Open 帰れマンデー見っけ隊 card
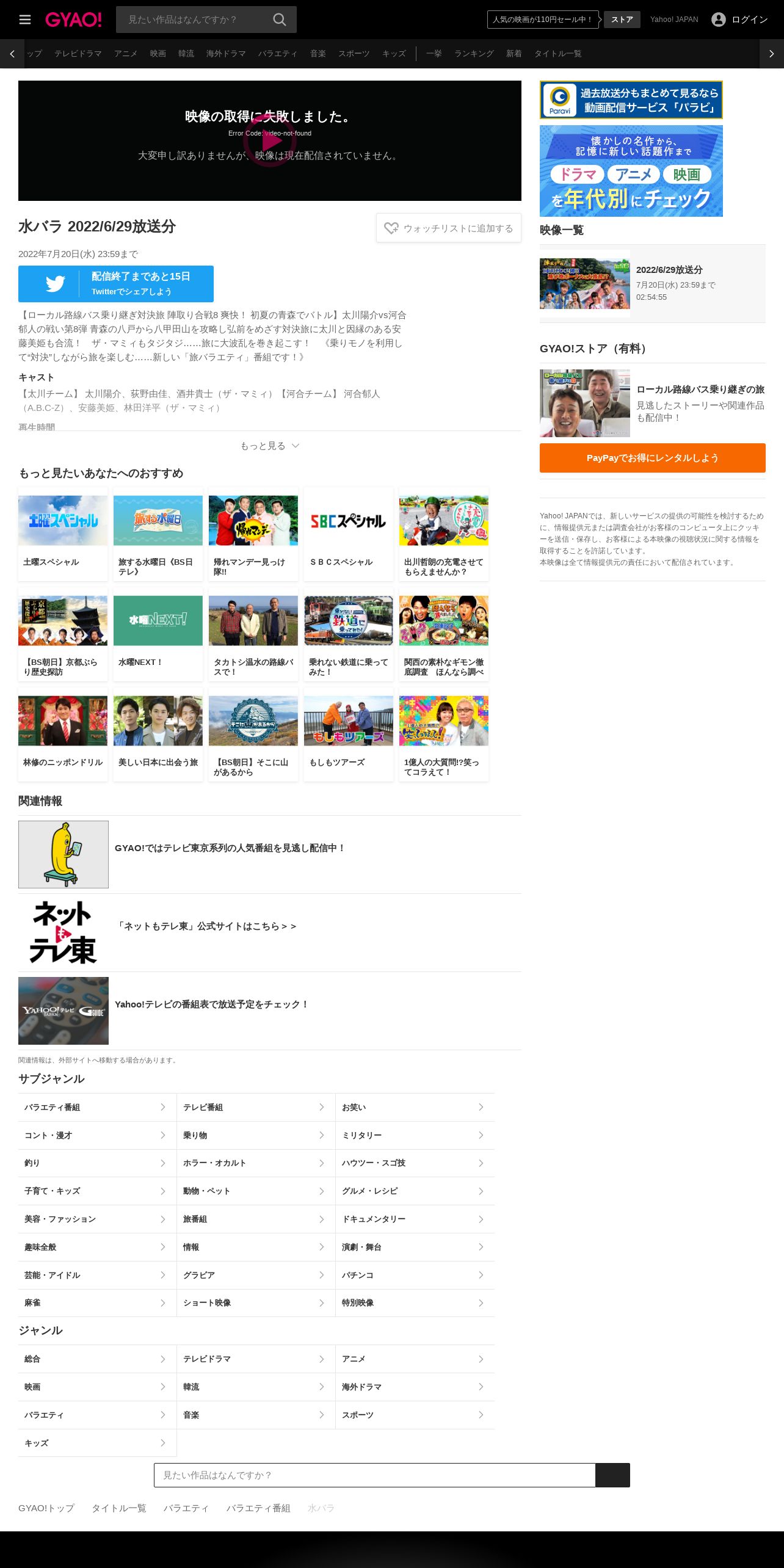Viewport: 784px width, 1568px height. tap(253, 534)
